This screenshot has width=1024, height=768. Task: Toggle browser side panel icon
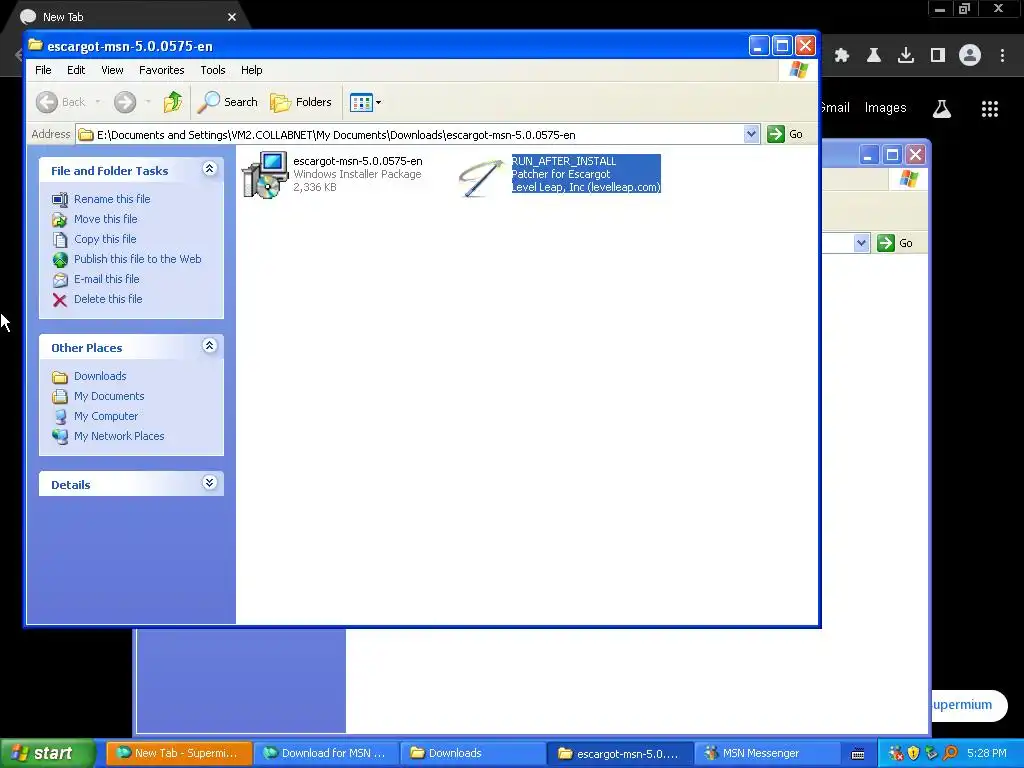tap(938, 56)
